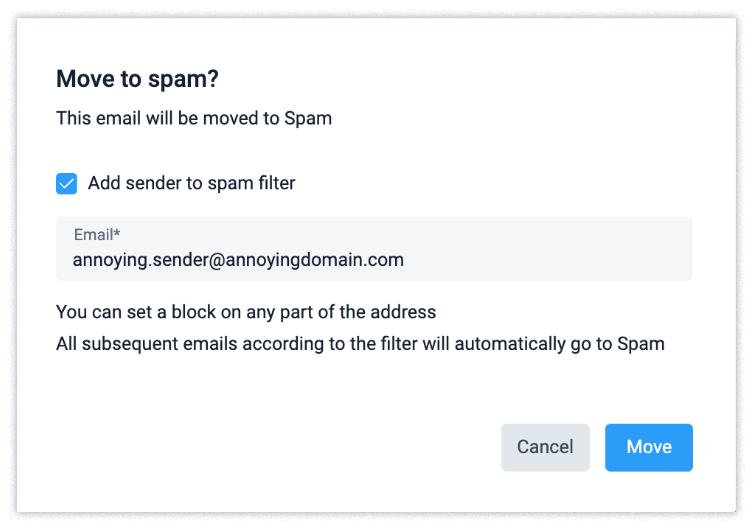Click the required asterisk beside Email
Screen dimensions: 753x530
pyautogui.click(x=117, y=234)
